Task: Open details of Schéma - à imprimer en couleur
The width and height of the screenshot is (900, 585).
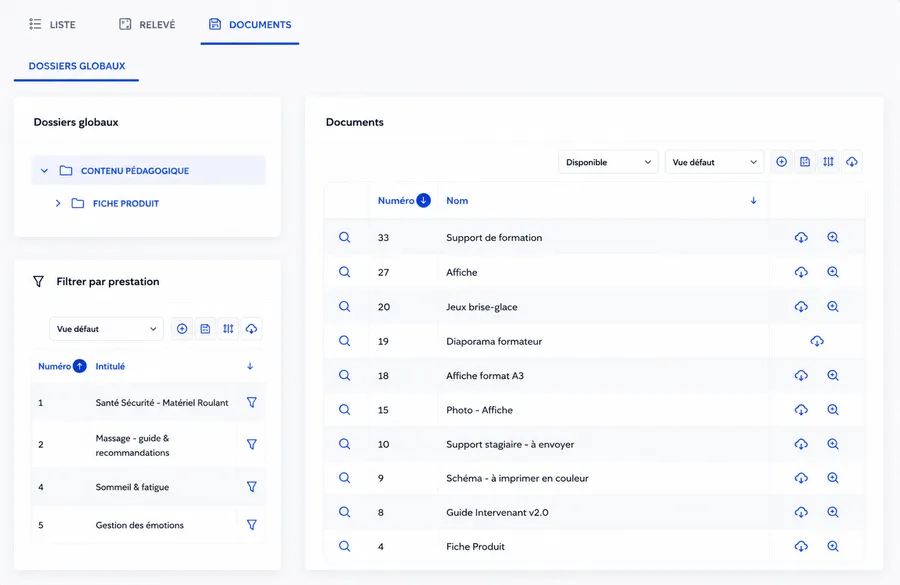Action: (344, 478)
